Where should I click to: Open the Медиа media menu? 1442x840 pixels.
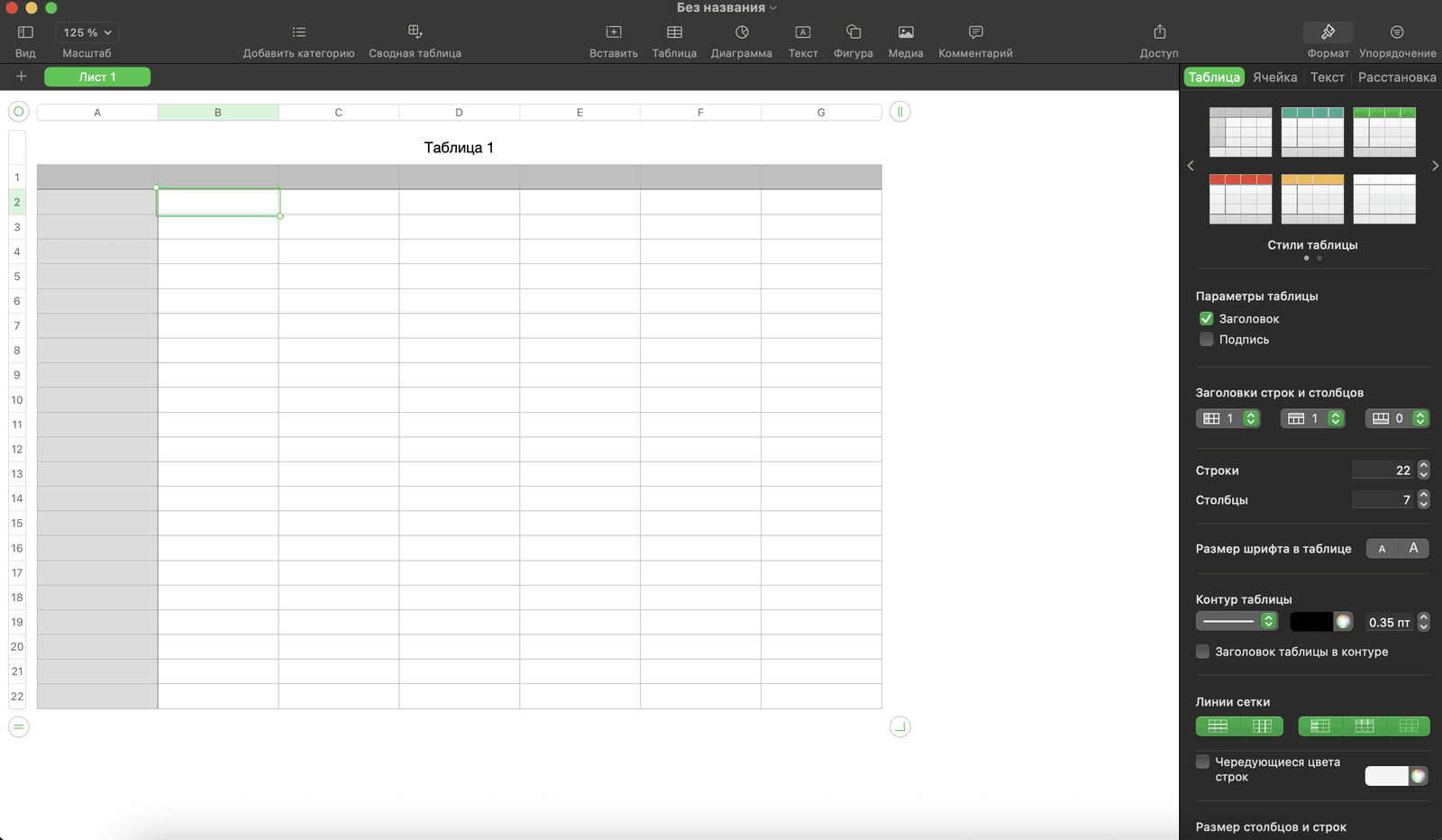point(906,32)
